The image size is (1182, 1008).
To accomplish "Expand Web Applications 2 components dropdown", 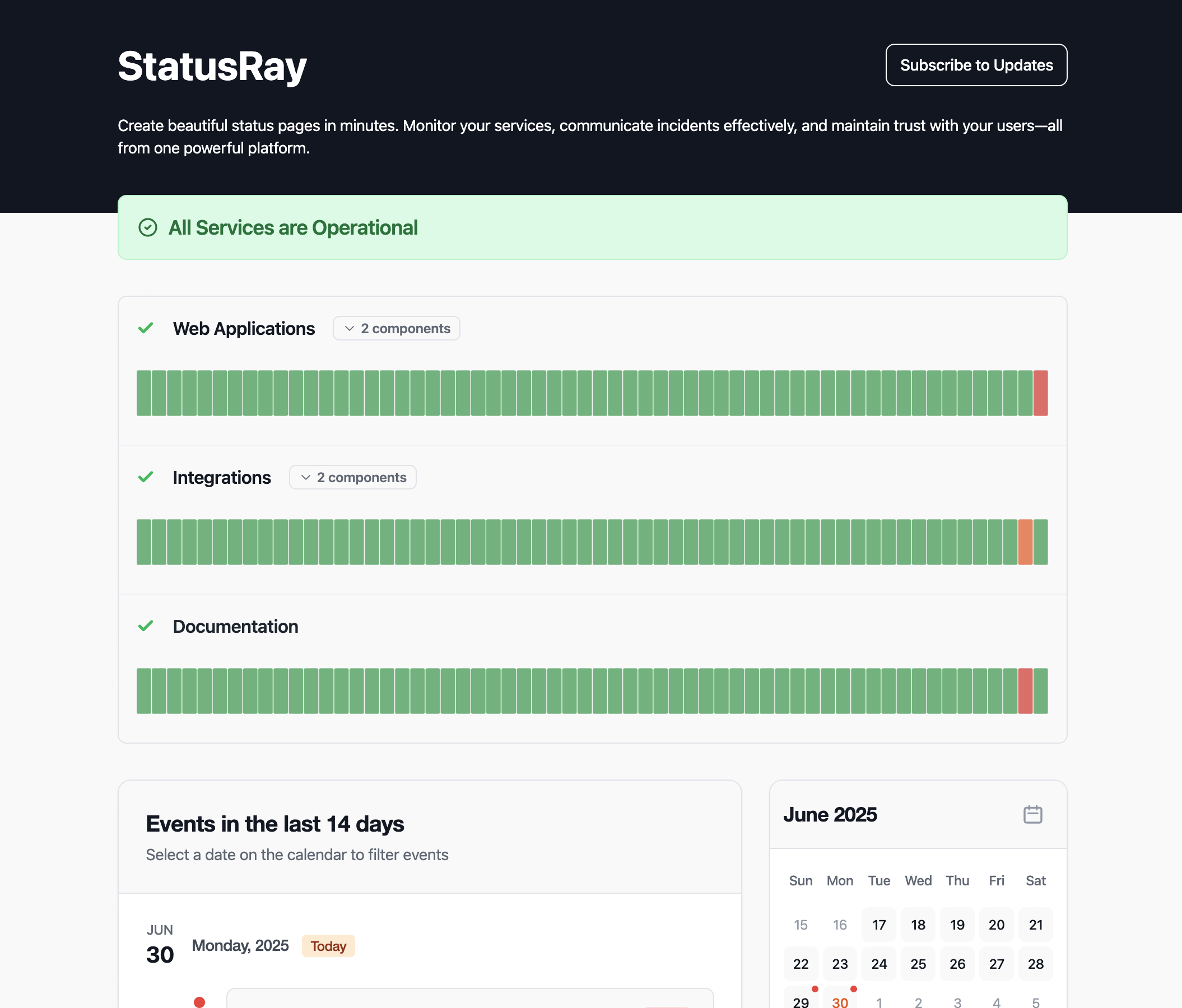I will click(397, 328).
